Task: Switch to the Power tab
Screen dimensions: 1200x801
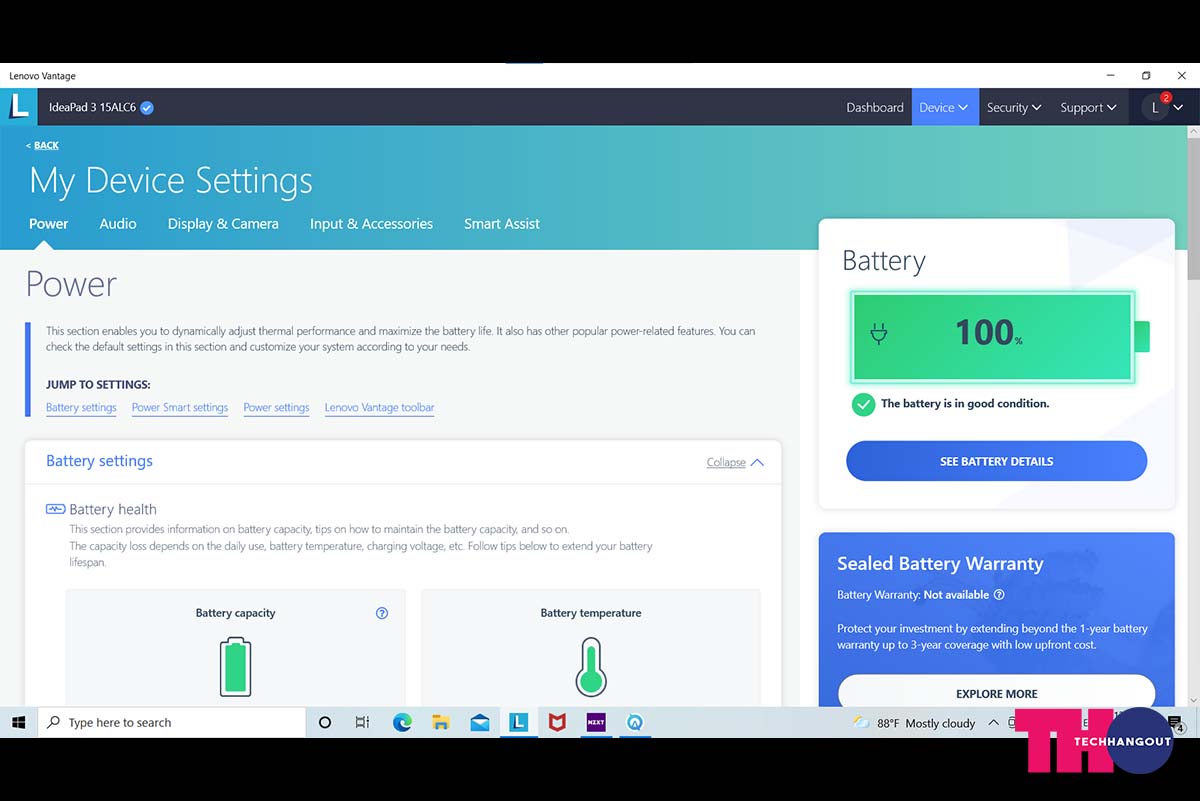Action: tap(49, 224)
